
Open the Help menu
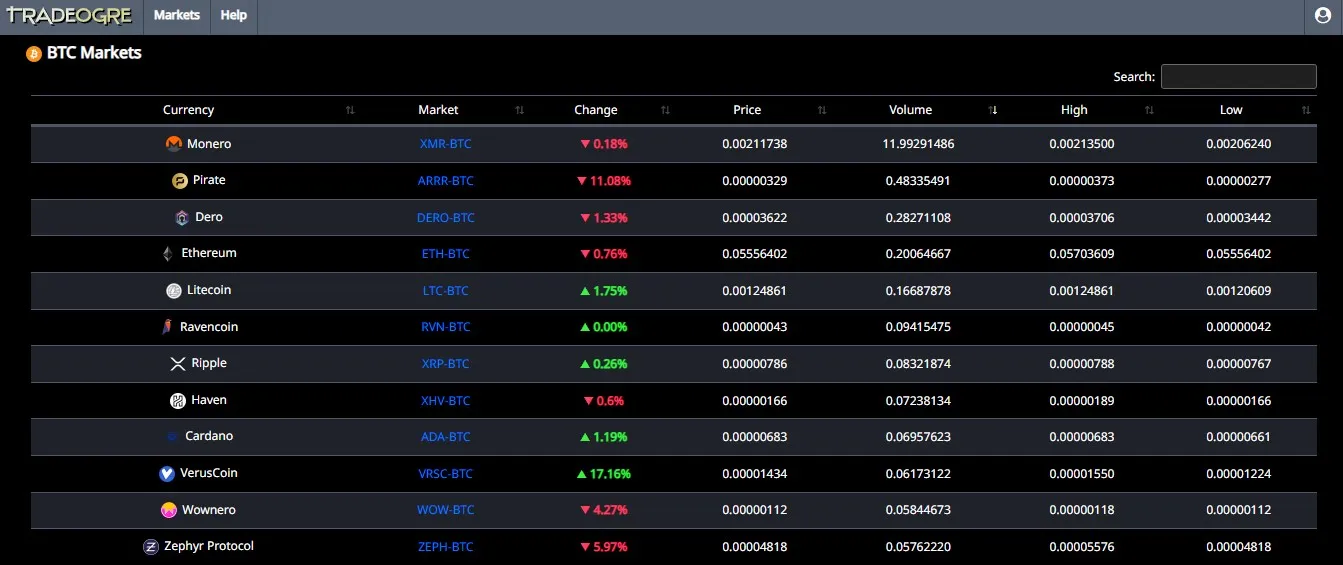(234, 16)
